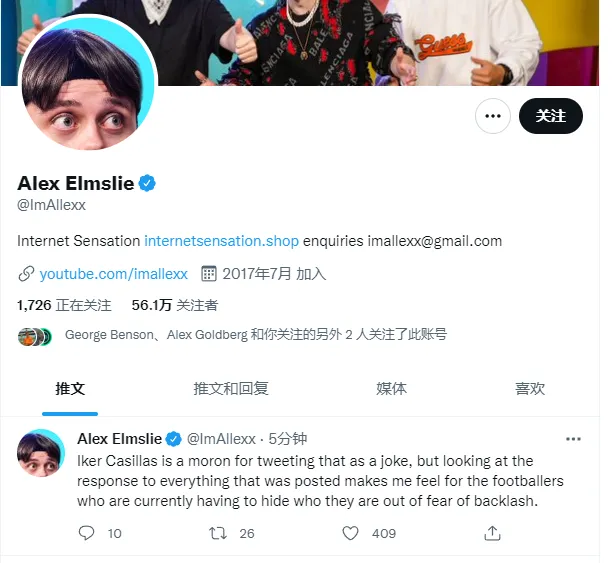
Task: View the 56.1万 关注者 followers list
Action: point(175,305)
